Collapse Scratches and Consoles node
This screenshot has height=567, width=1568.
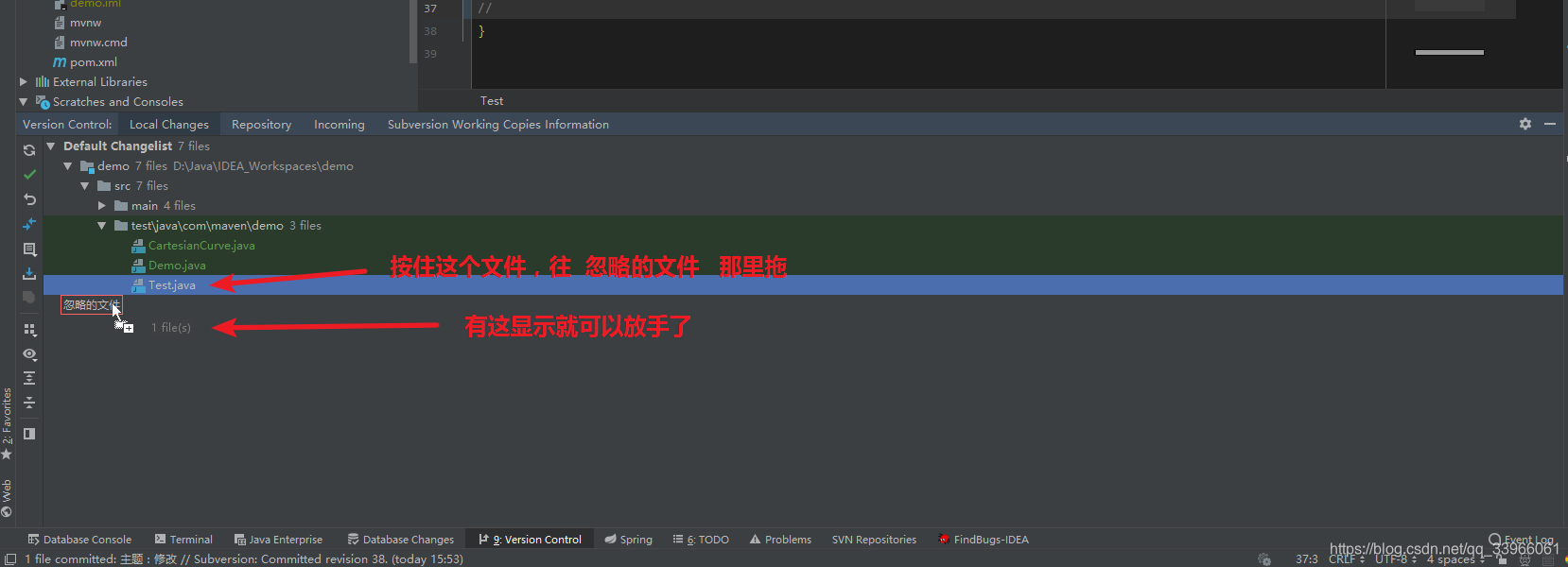click(24, 102)
